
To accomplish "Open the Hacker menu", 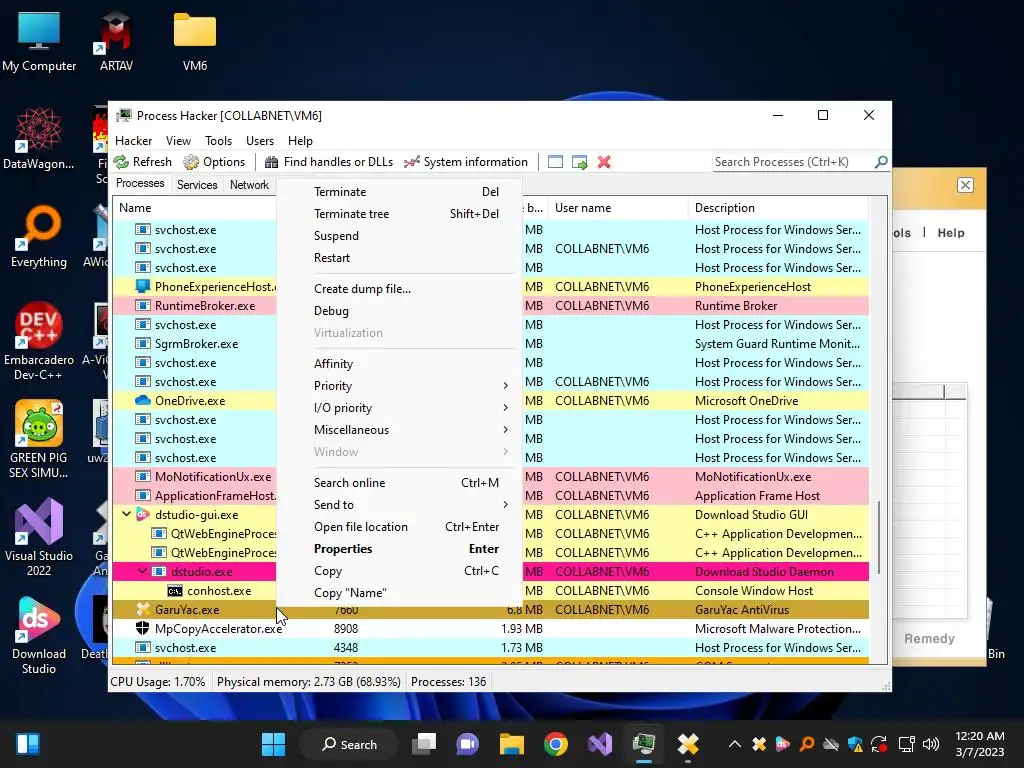I will click(x=133, y=140).
